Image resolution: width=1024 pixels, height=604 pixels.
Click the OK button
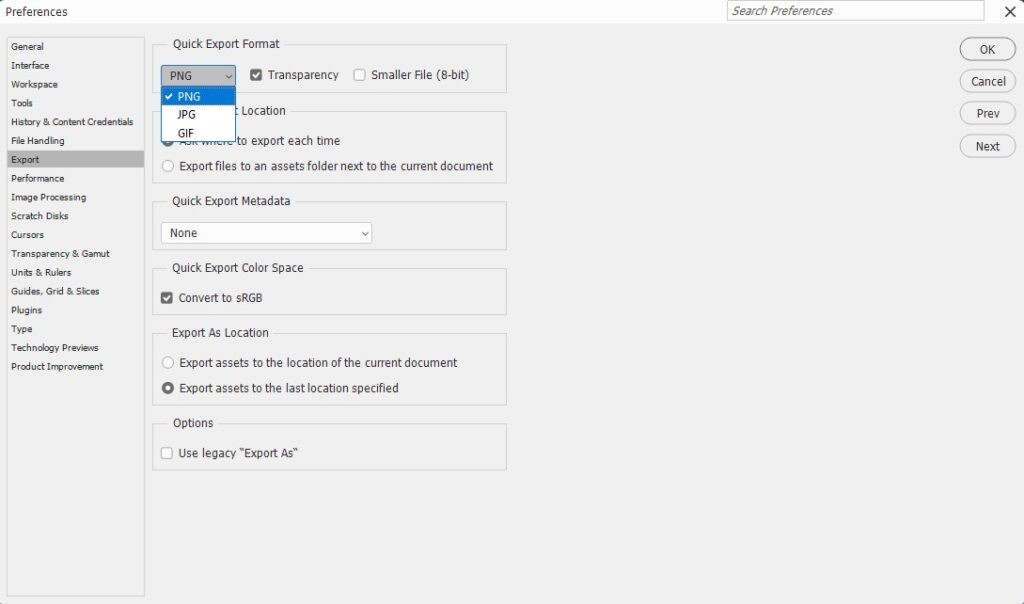986,48
